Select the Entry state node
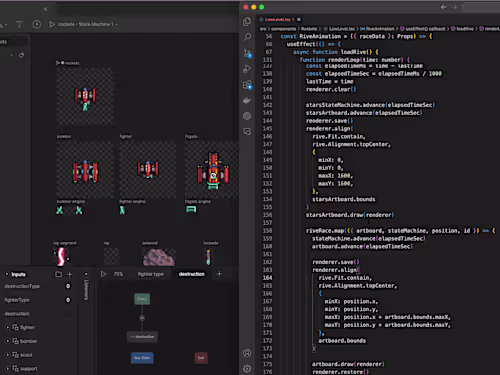Viewport: 500px width, 375px height. click(x=142, y=299)
